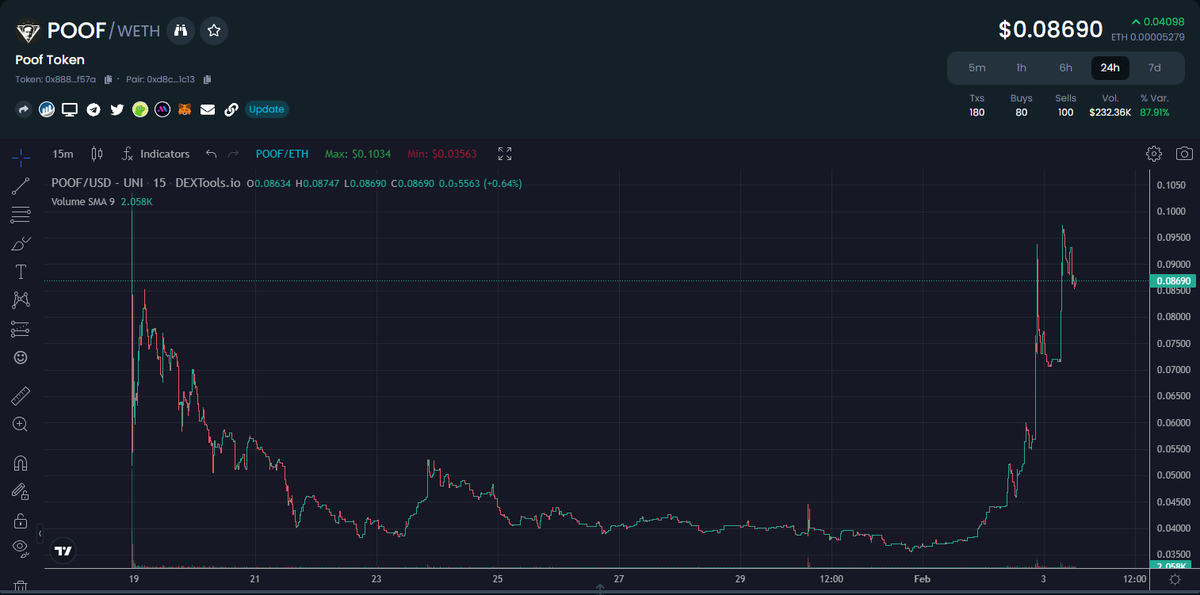Viewport: 1200px width, 595px height.
Task: Click the Max: $0.1034 label
Action: pos(358,154)
